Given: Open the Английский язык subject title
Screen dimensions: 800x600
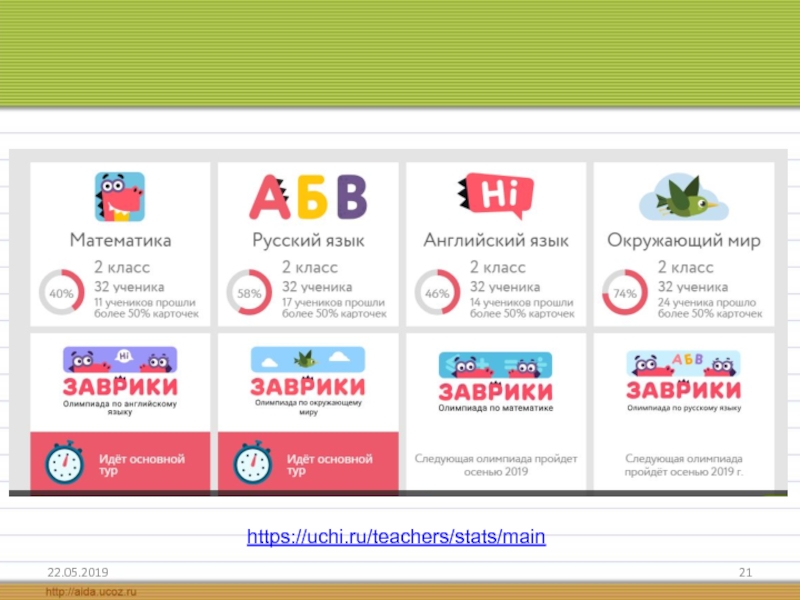Looking at the screenshot, I should click(x=496, y=240).
